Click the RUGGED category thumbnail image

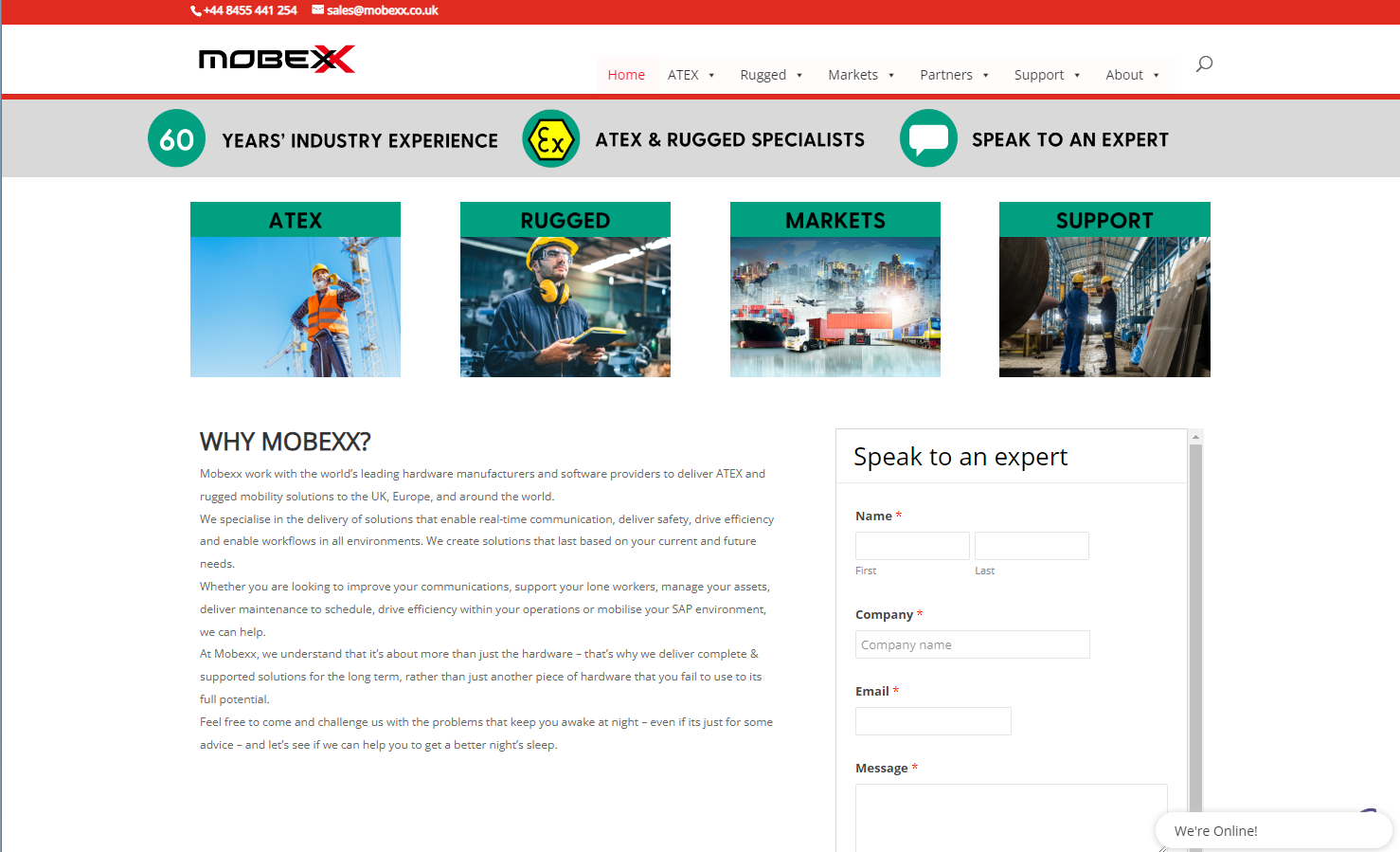click(x=565, y=305)
